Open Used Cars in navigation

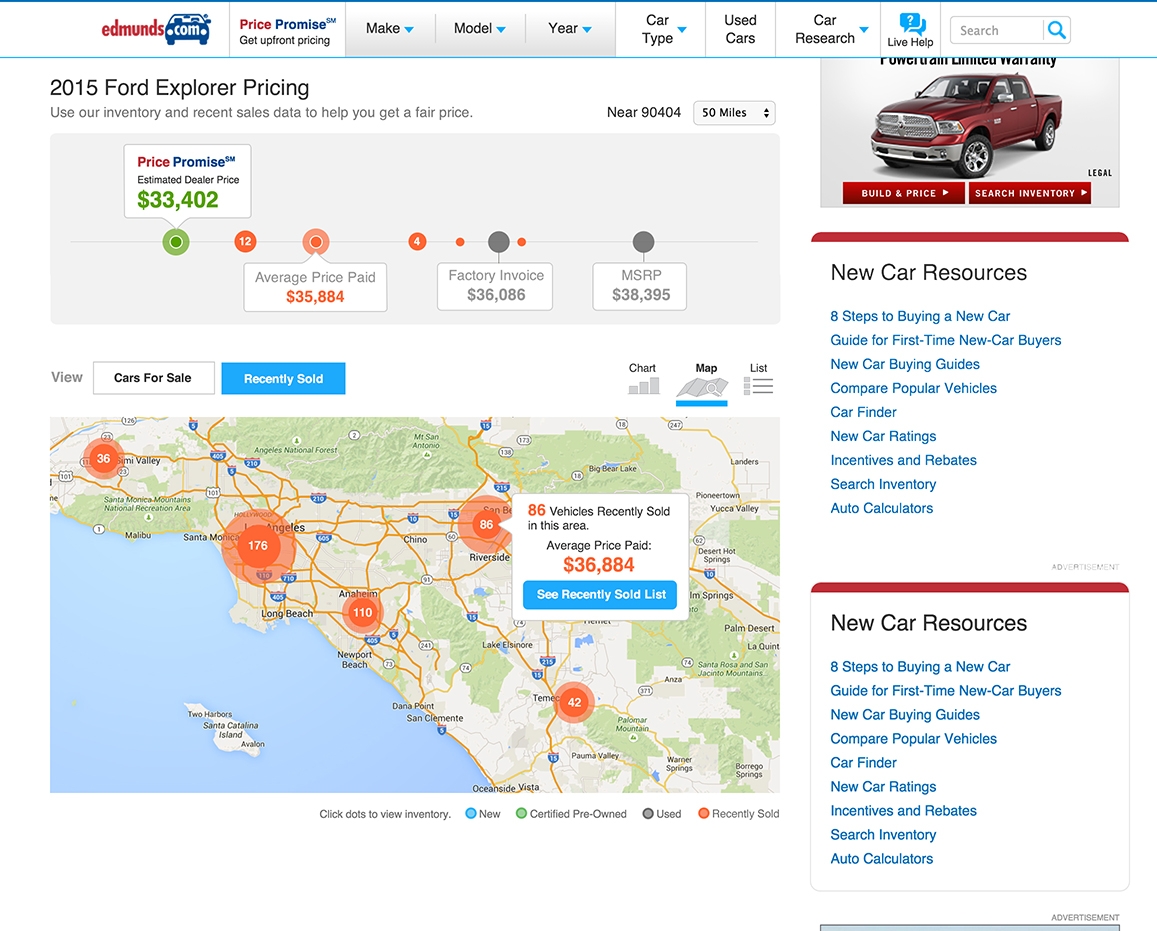tap(740, 30)
